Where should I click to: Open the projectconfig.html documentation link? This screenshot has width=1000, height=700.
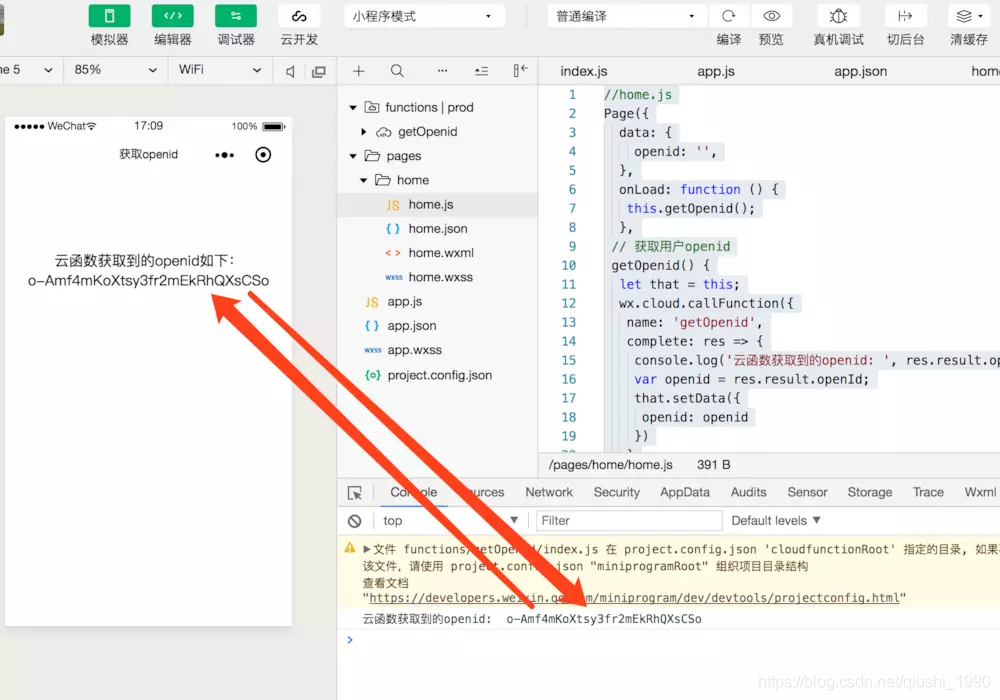(x=634, y=598)
